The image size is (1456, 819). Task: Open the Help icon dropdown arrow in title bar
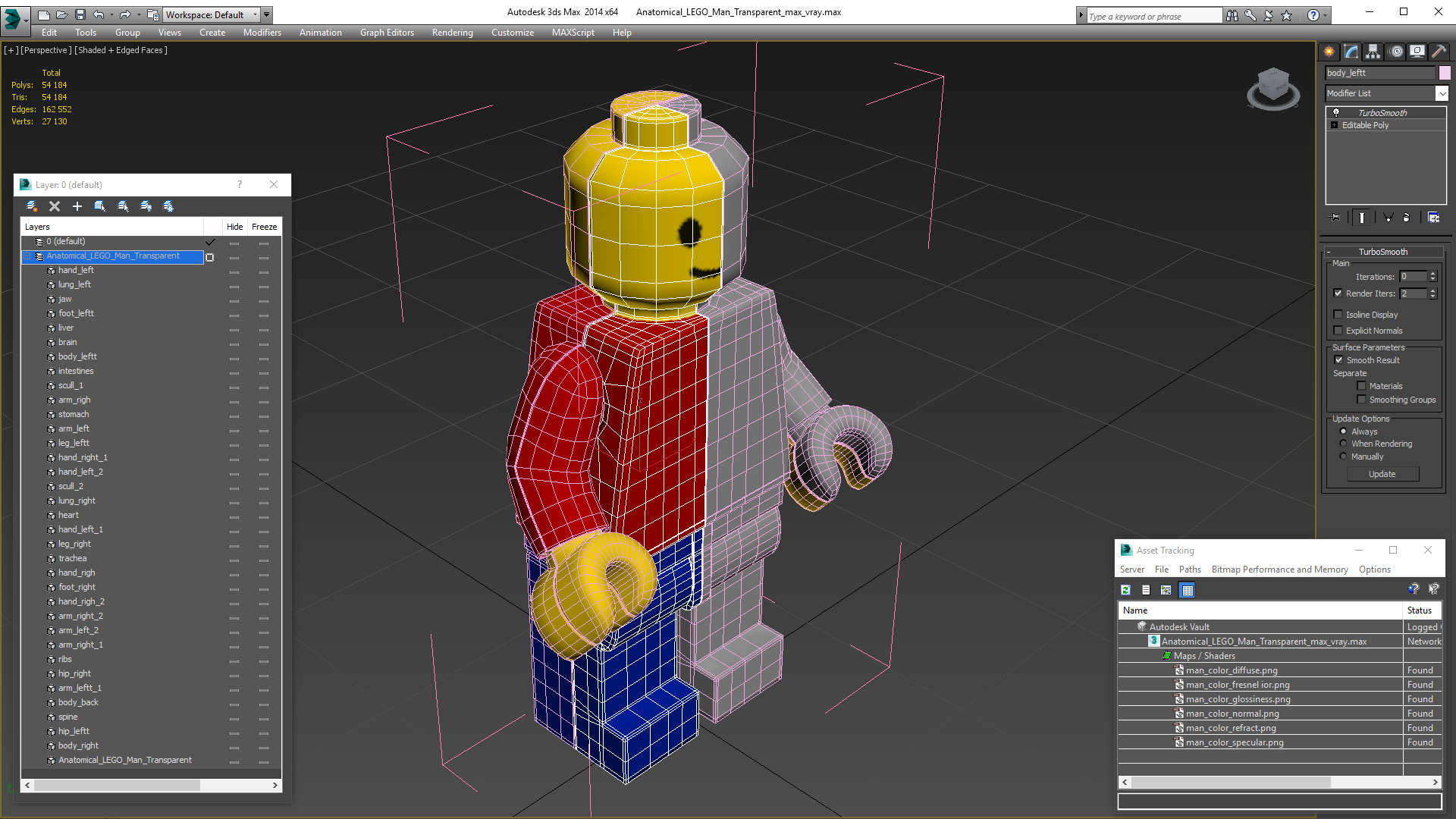pyautogui.click(x=1326, y=15)
